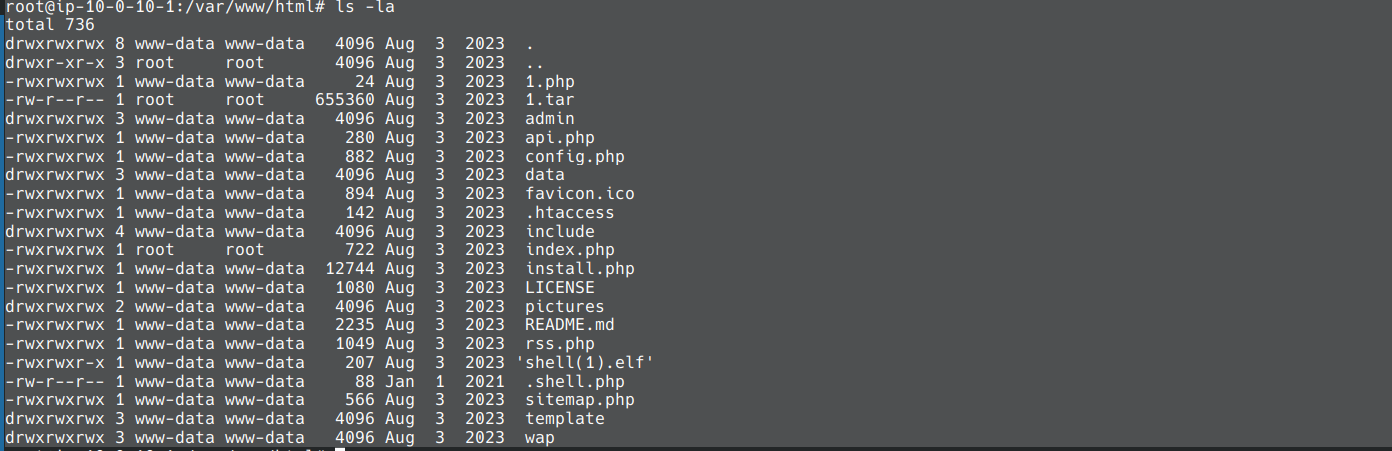Viewport: 1392px width, 451px height.
Task: Click the admin directory name
Action: point(550,119)
